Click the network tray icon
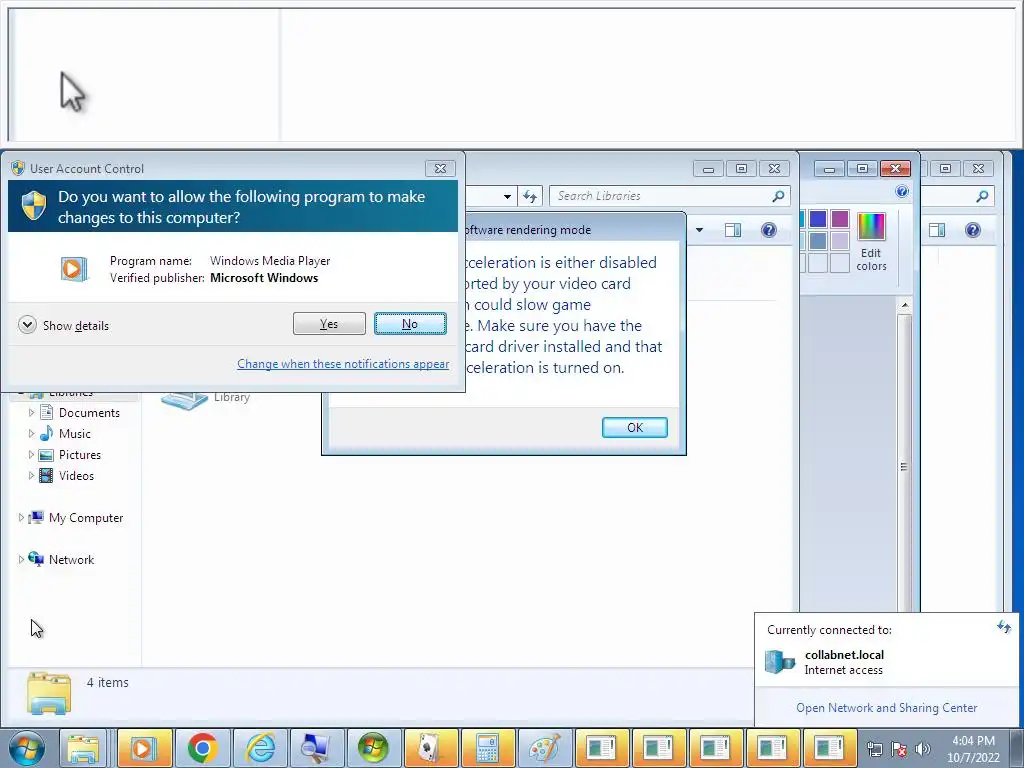 click(874, 749)
